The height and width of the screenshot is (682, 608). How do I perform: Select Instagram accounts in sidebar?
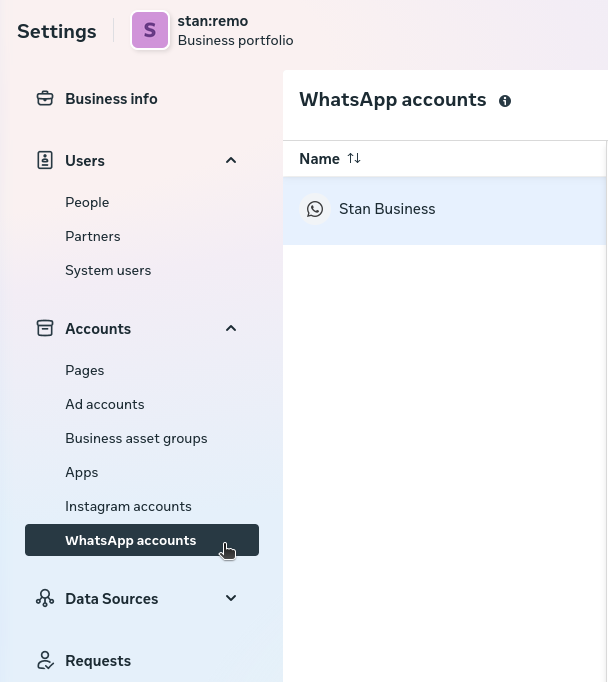click(x=128, y=506)
